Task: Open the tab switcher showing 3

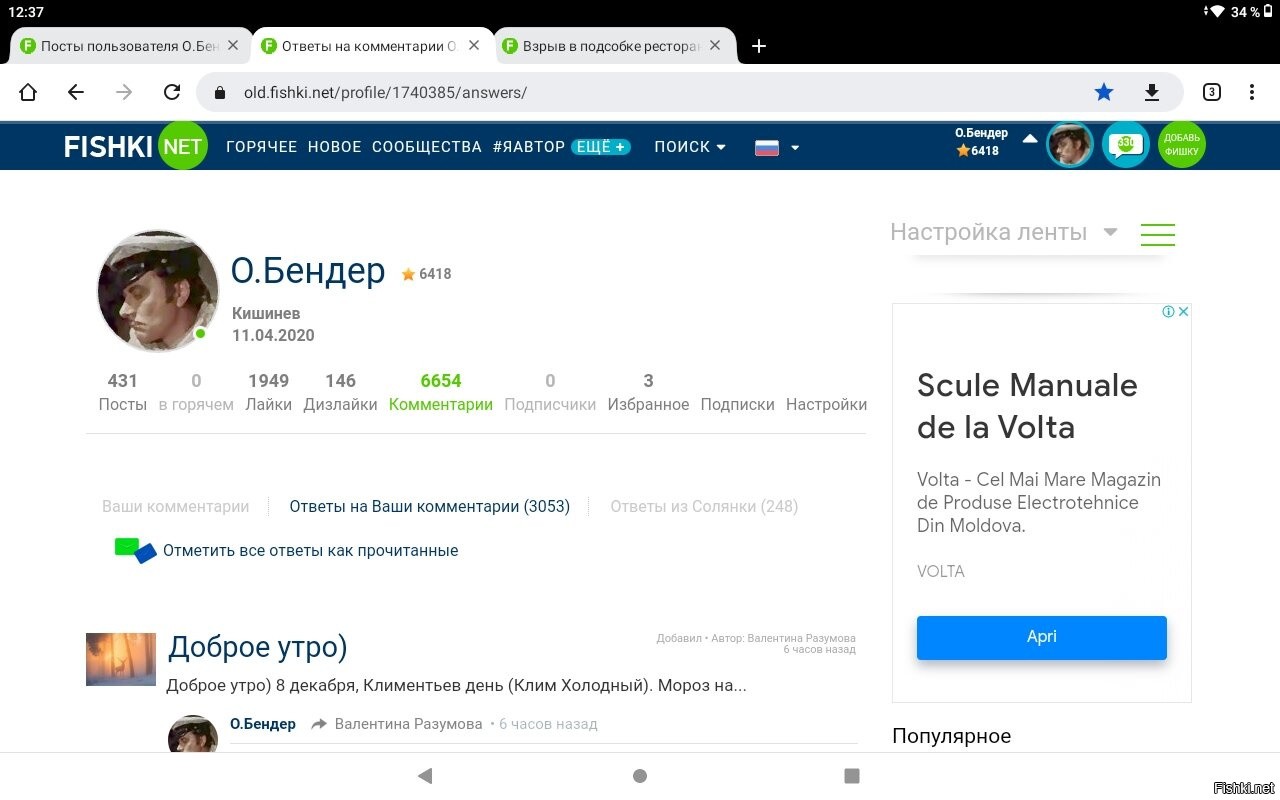Action: coord(1212,92)
